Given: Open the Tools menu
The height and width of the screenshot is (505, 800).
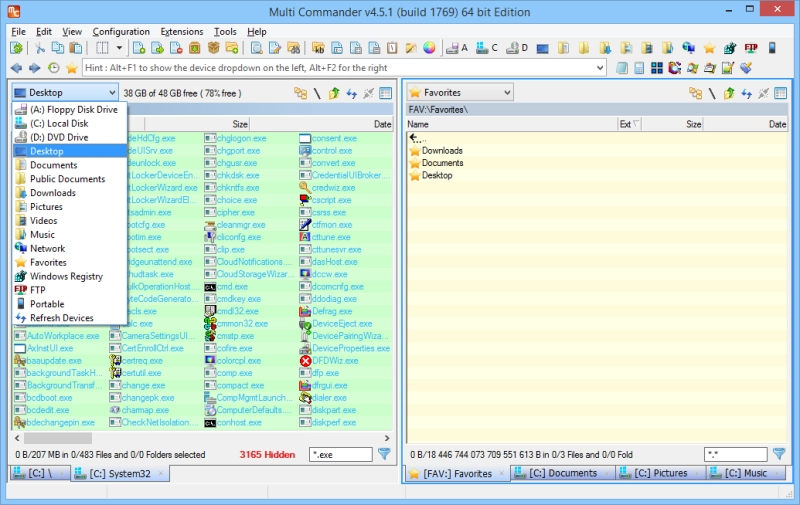Looking at the screenshot, I should tap(225, 32).
